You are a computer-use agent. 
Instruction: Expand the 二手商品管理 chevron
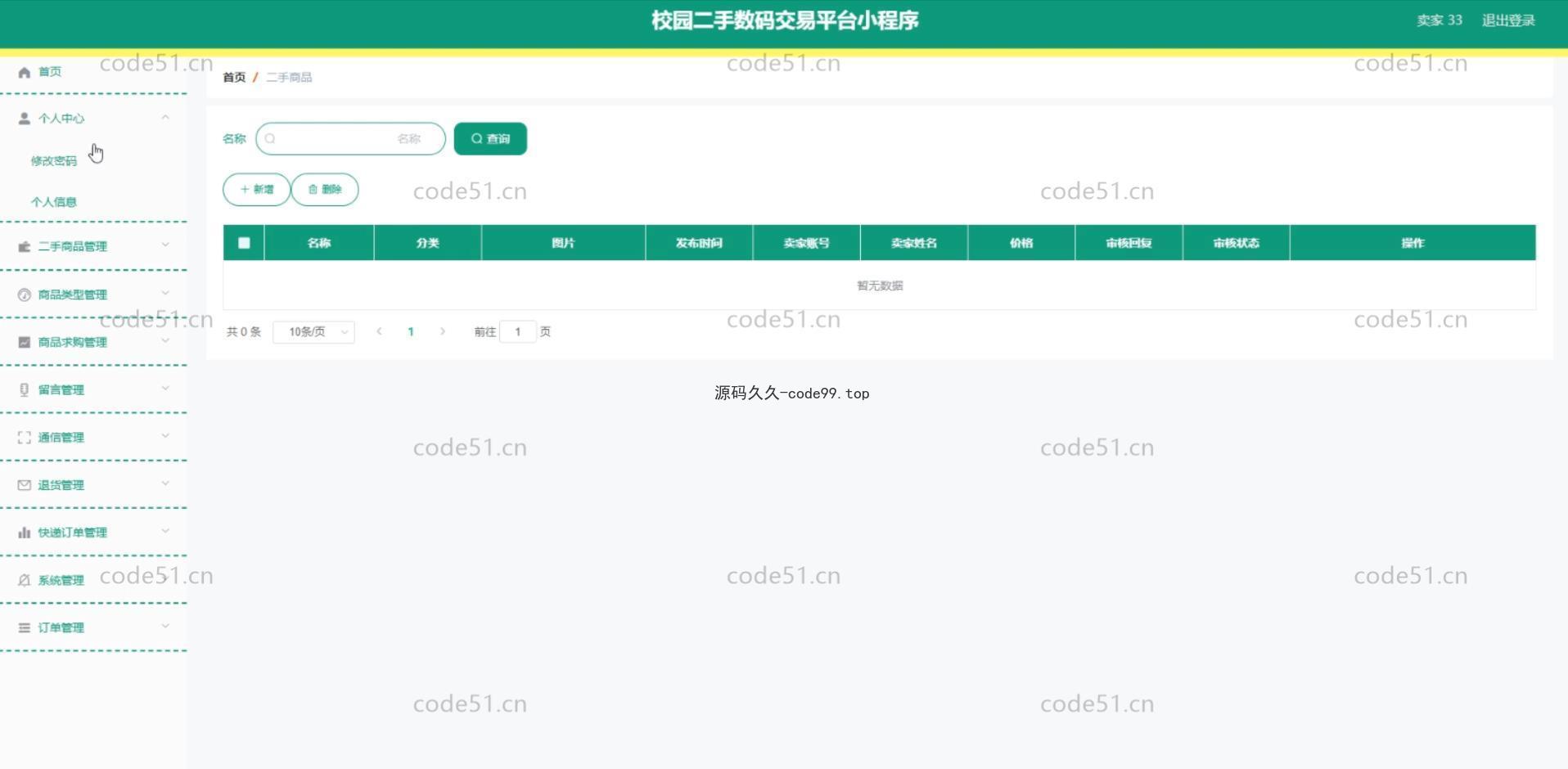(x=165, y=245)
